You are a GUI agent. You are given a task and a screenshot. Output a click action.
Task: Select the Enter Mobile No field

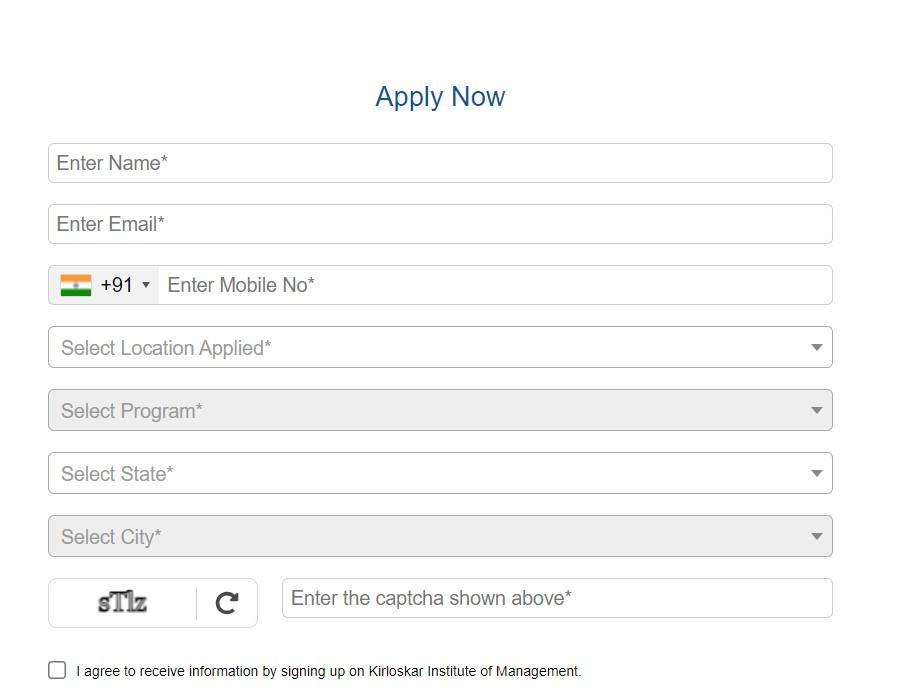495,285
